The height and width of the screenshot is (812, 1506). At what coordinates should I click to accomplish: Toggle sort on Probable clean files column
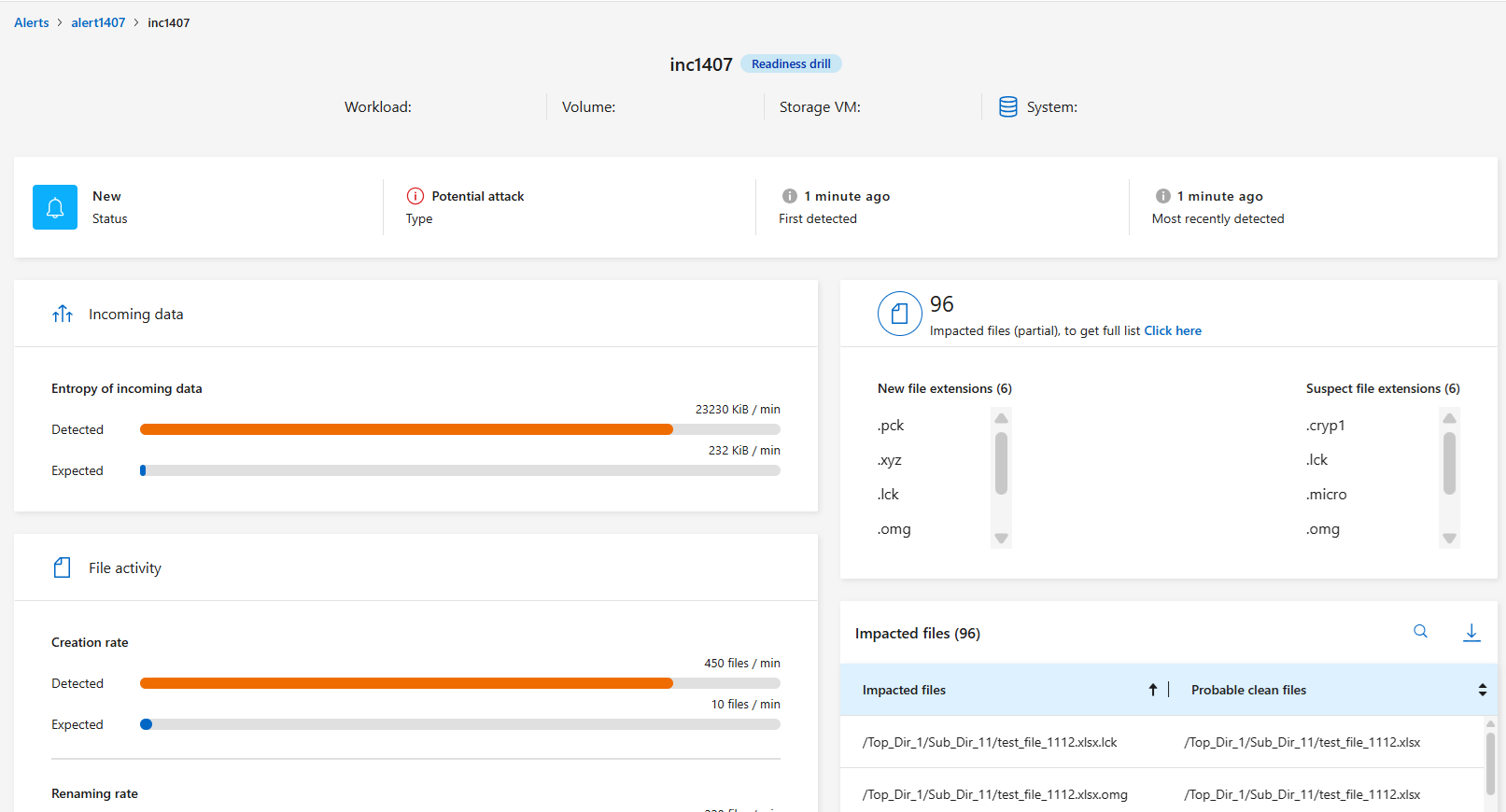1482,690
